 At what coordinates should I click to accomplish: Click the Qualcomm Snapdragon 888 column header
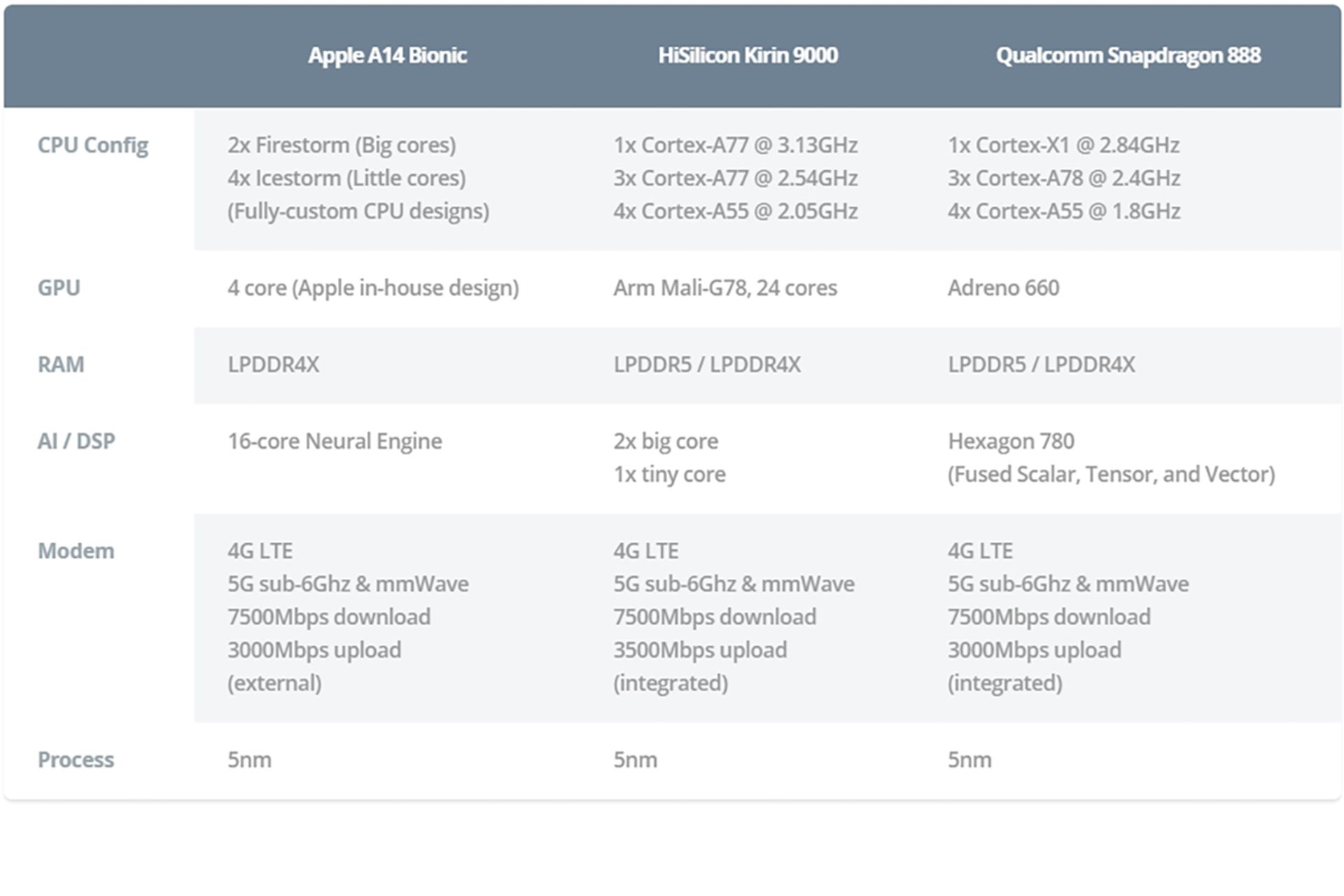pos(1128,55)
